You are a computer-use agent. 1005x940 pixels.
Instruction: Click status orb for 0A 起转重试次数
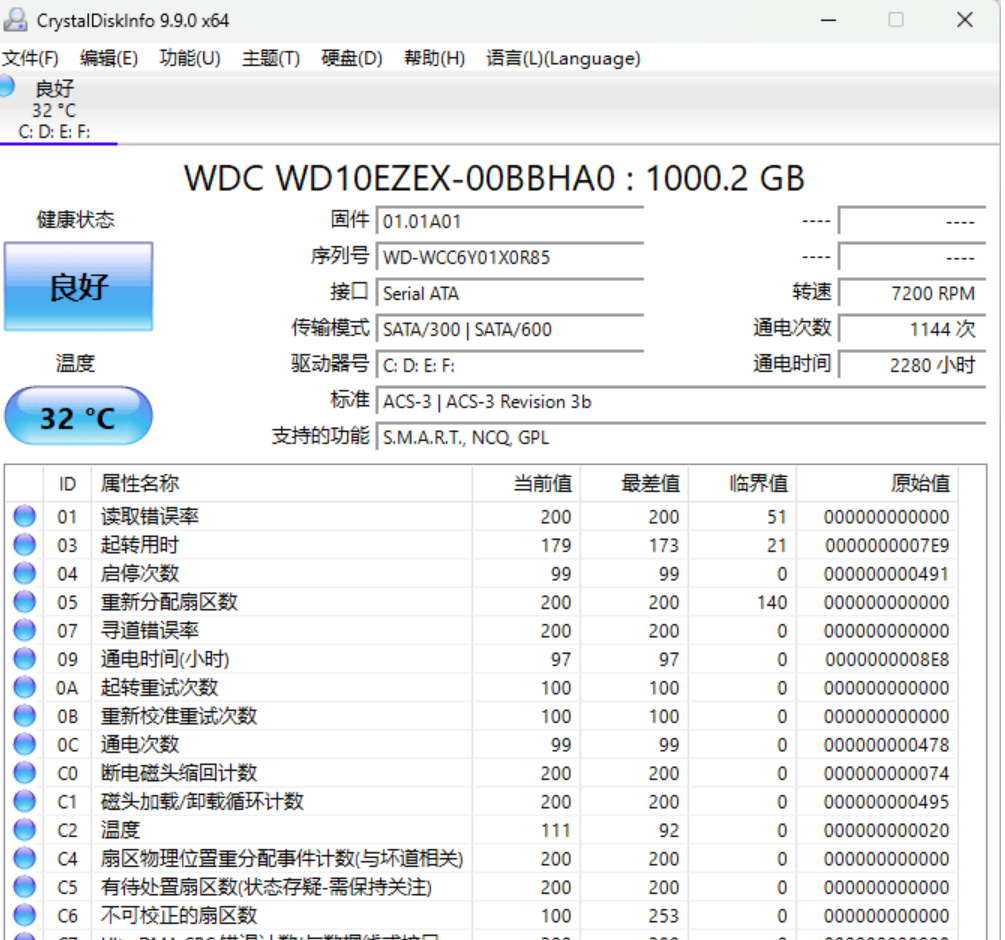click(x=24, y=687)
